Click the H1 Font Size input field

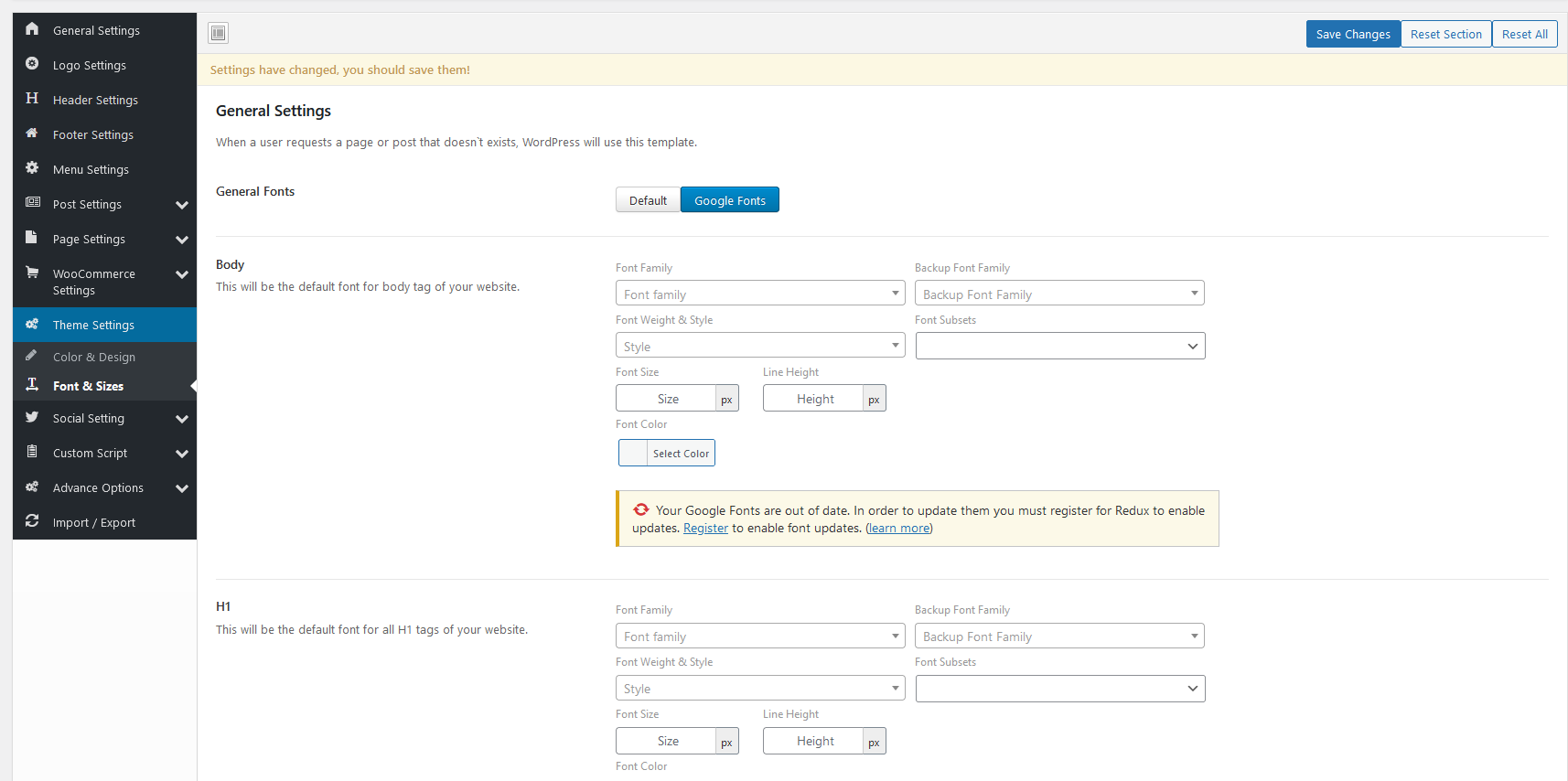667,741
